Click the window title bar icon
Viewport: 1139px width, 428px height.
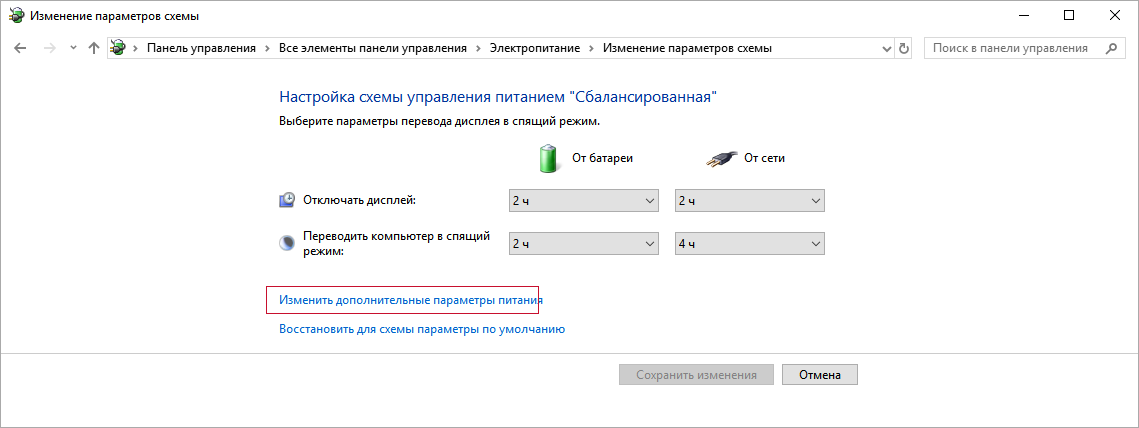(x=16, y=15)
